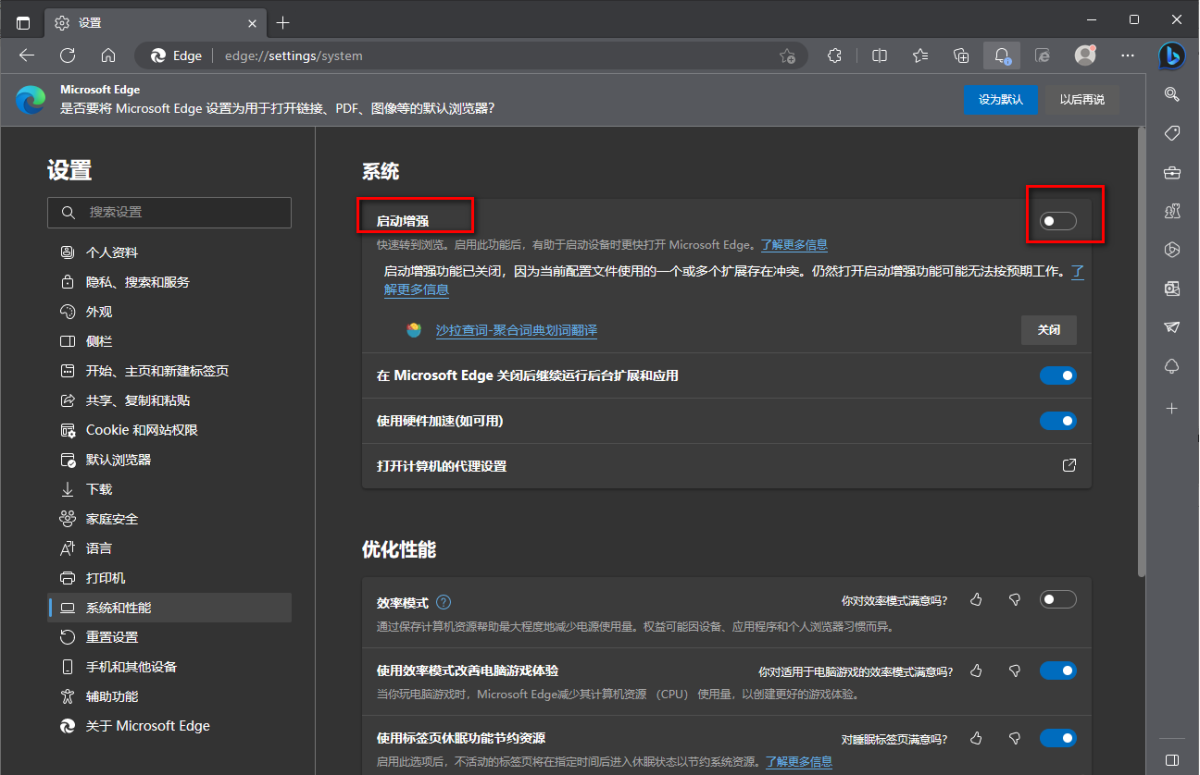Open split screen icon in toolbar

880,56
